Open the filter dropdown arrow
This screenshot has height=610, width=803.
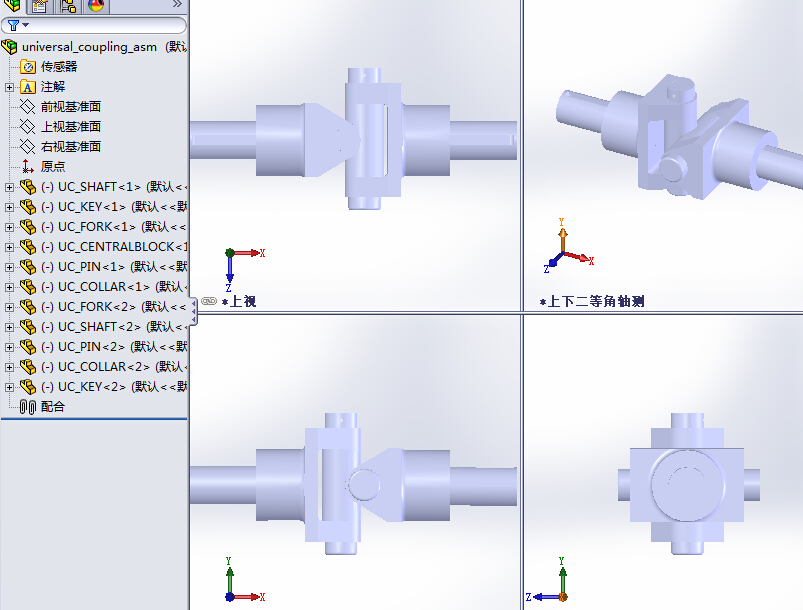click(26, 25)
